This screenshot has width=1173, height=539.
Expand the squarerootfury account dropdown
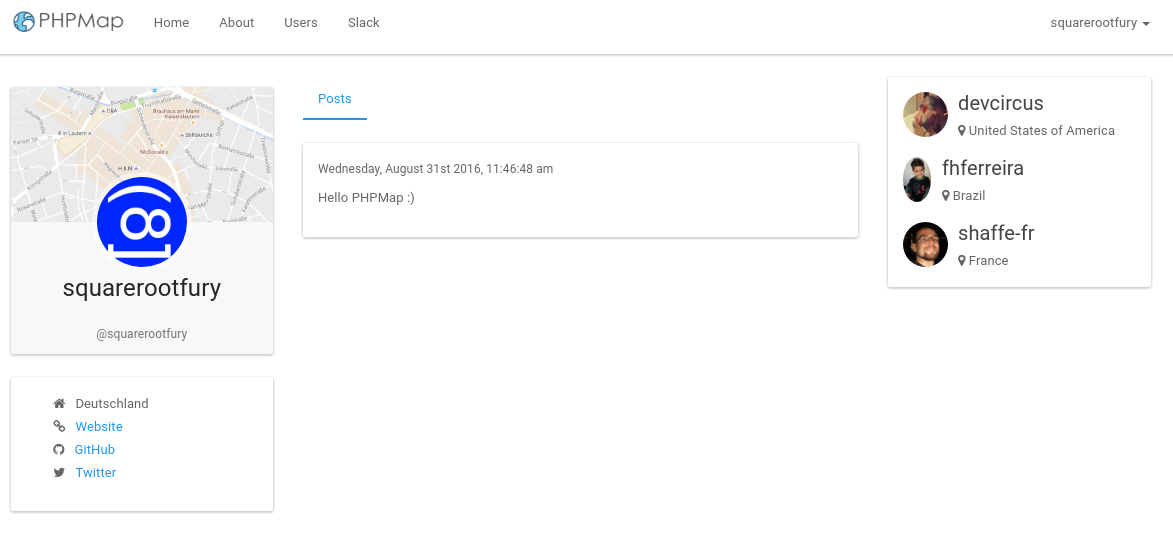click(x=1100, y=23)
